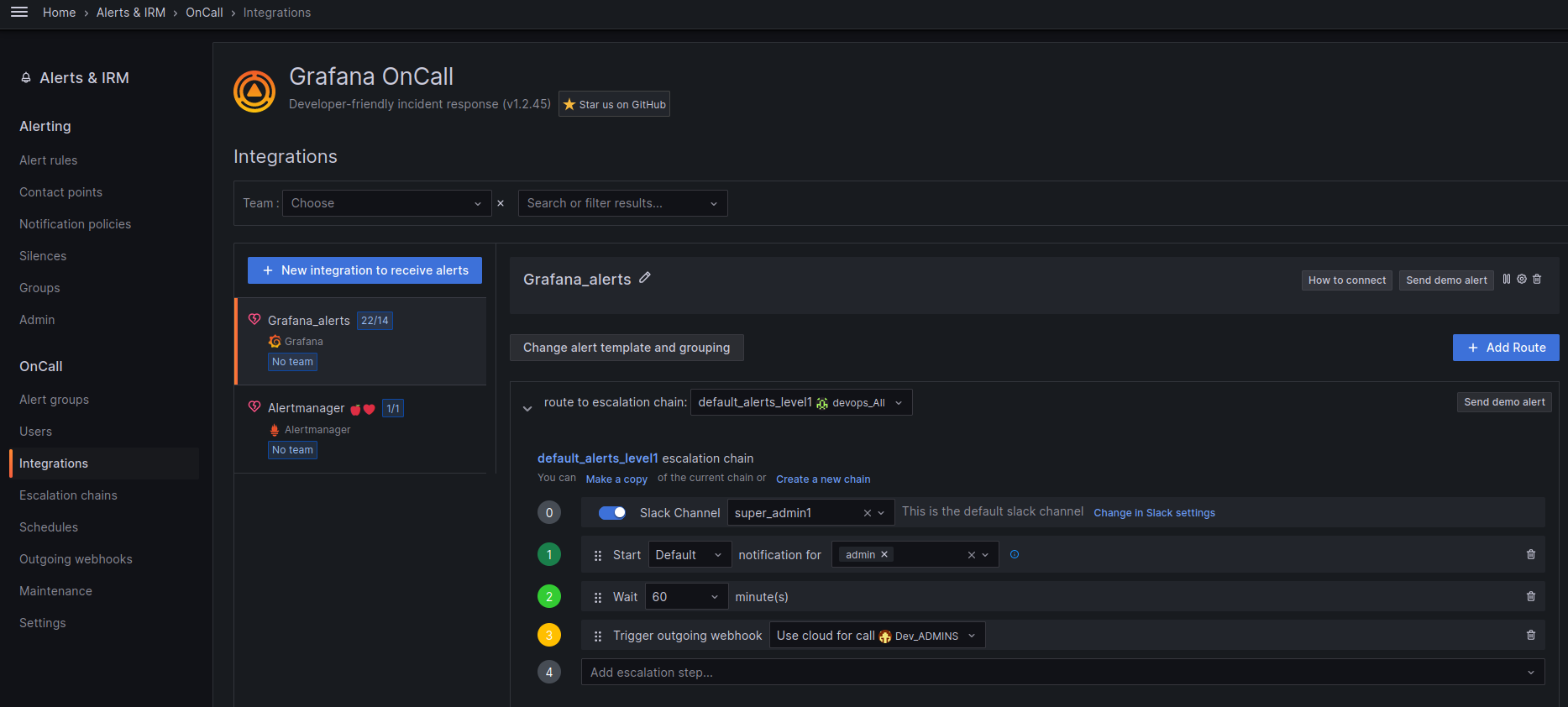Open the default_alerts_level1 escalation chain link

pos(598,458)
